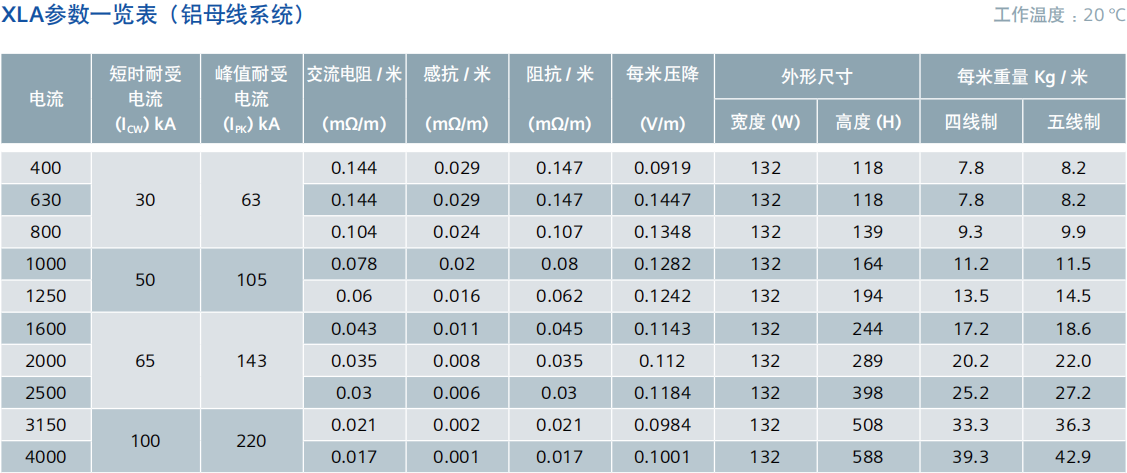Viewport: 1127px width, 473px height.
Task: Select the 电流 column header
Action: [x=46, y=99]
